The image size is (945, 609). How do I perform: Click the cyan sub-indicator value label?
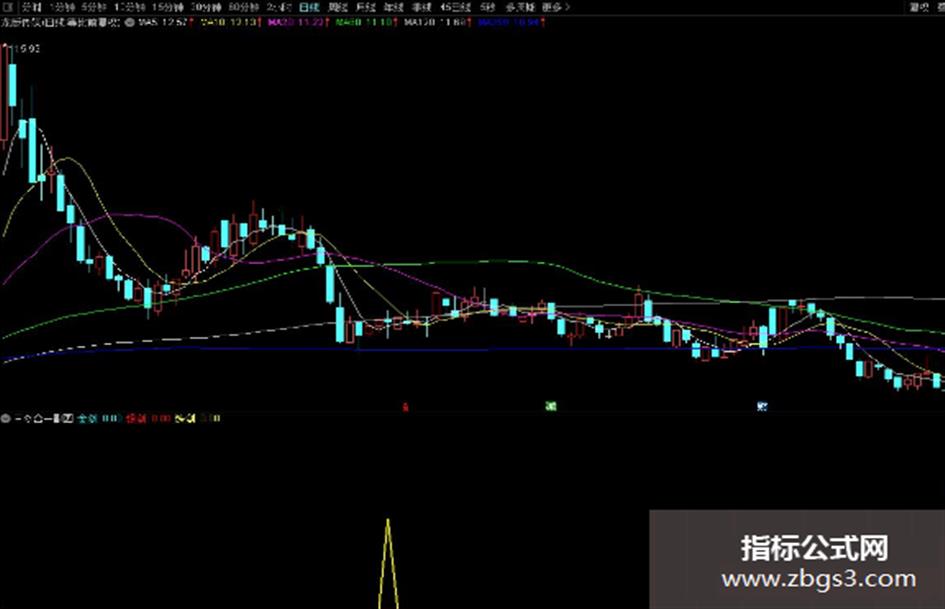[99, 418]
